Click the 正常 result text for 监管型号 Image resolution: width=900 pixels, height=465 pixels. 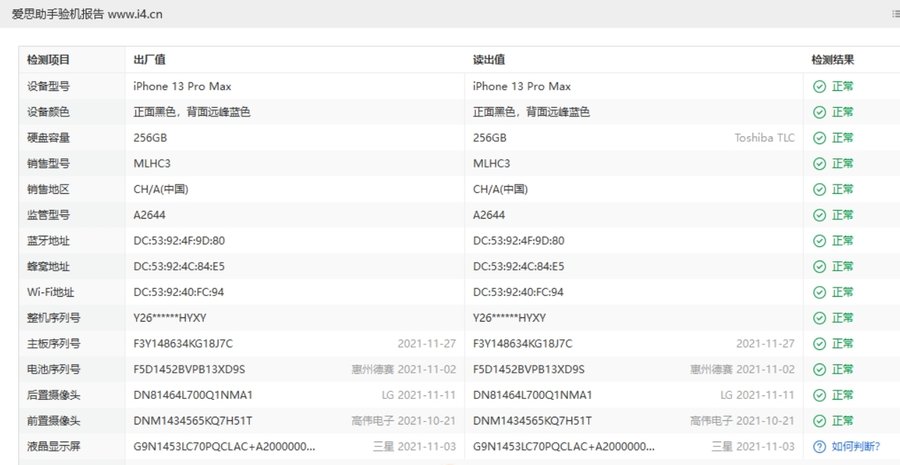(842, 215)
